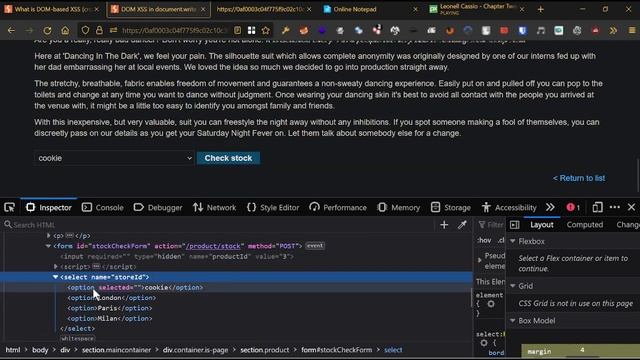The height and width of the screenshot is (360, 640).
Task: Click the red error count badge
Action: pyautogui.click(x=573, y=207)
